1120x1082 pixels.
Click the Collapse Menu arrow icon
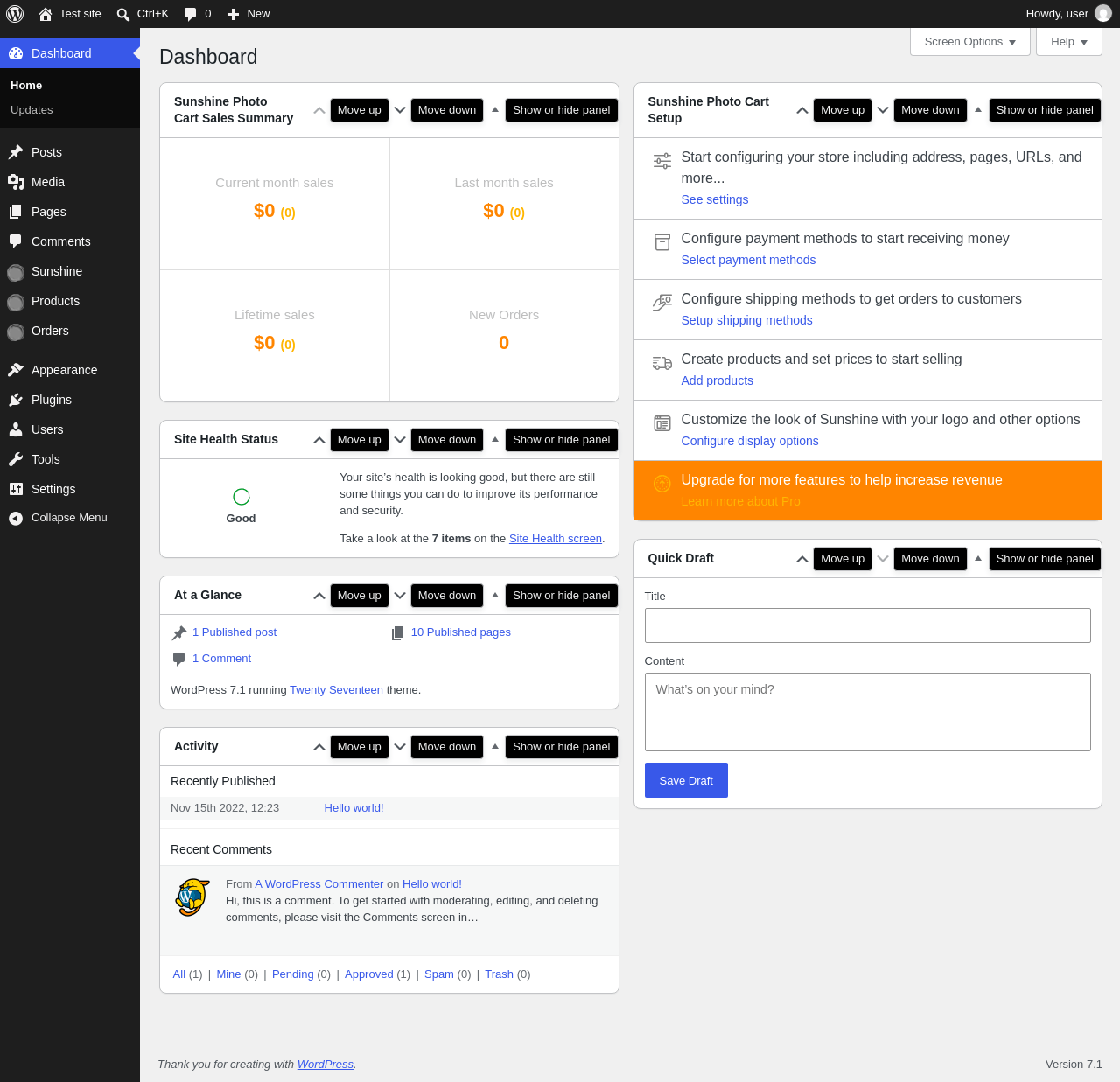16,519
